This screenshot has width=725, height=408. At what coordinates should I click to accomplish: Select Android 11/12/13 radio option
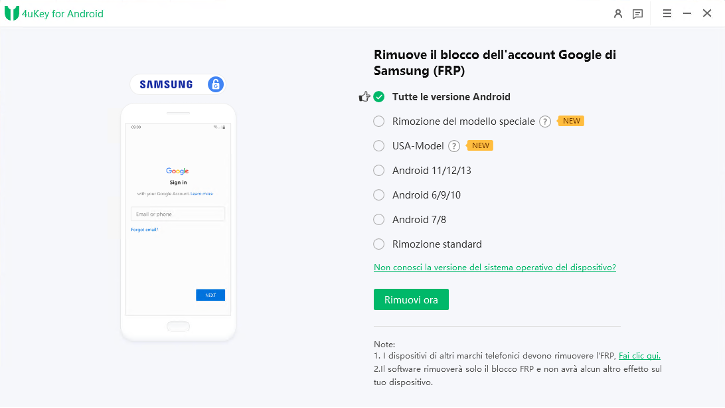click(379, 170)
